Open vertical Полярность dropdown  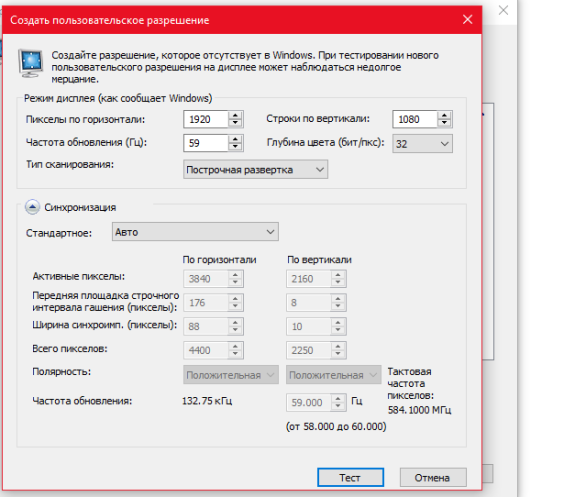(x=333, y=375)
